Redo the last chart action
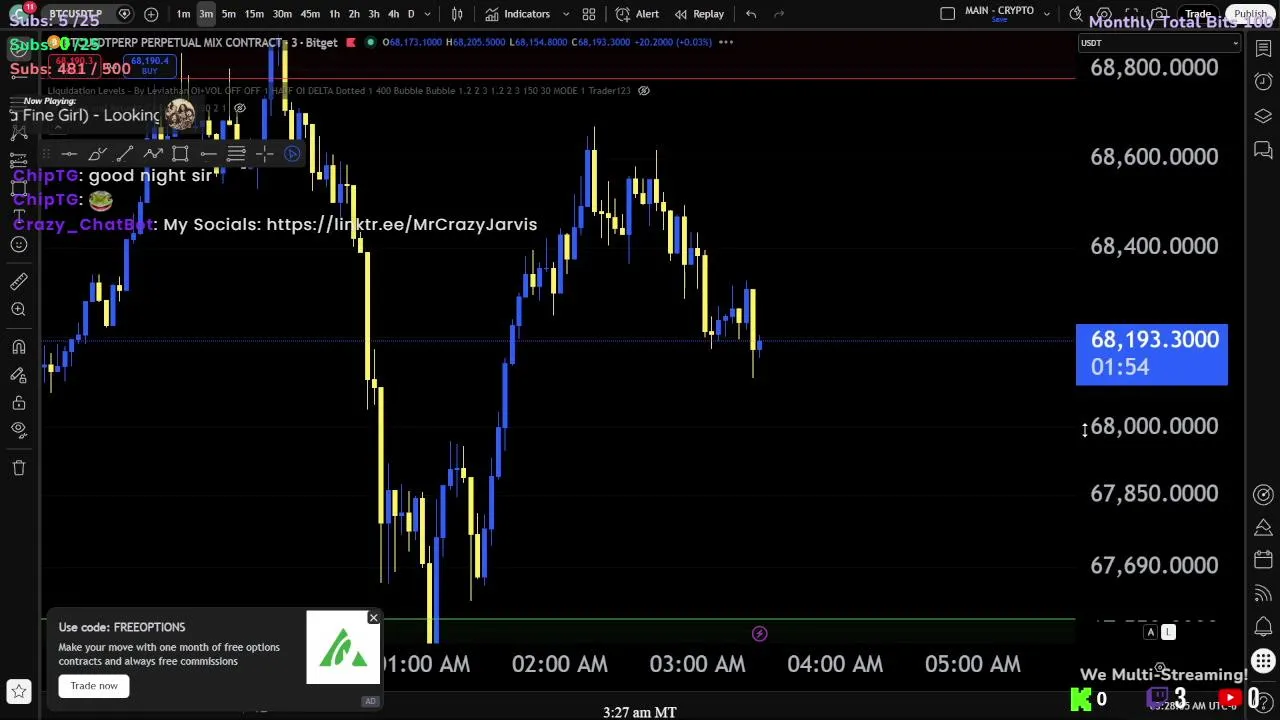 click(779, 14)
